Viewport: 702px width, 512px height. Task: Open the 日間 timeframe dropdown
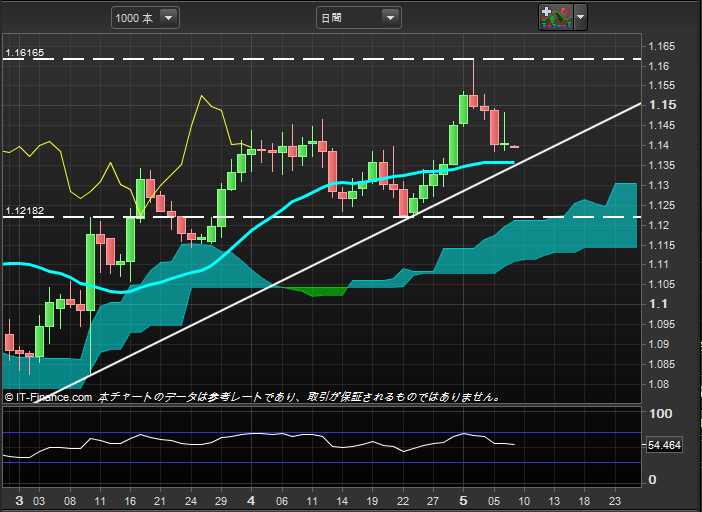coord(359,18)
